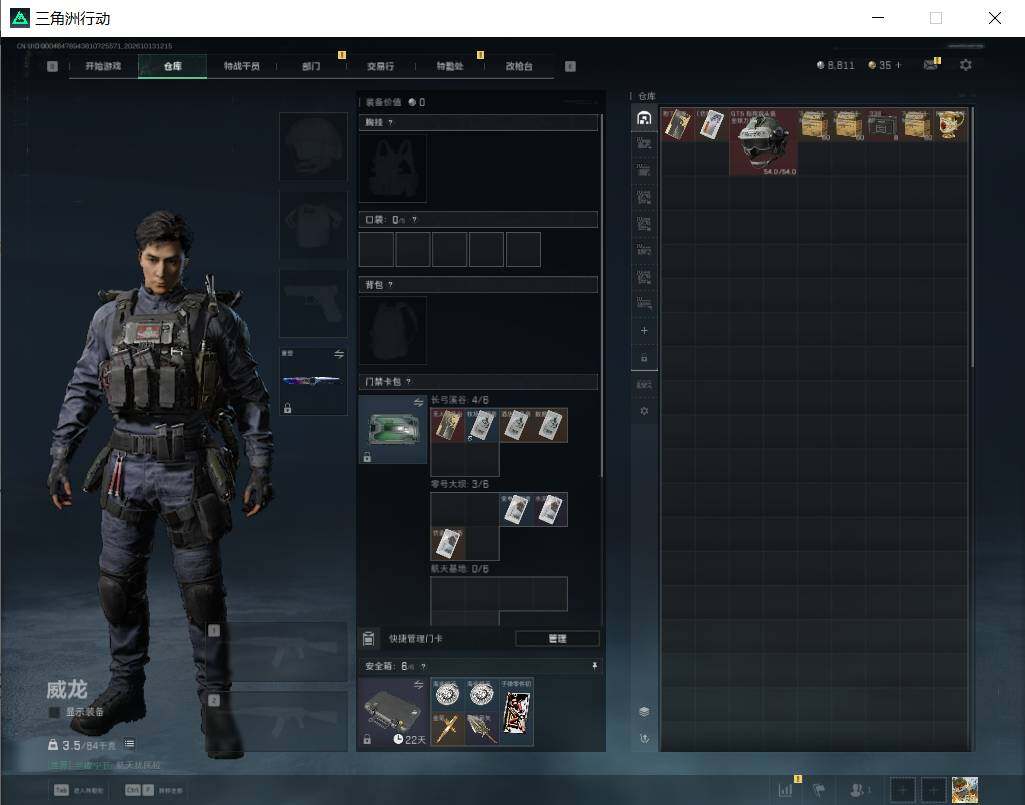Open the settings gear in top bar

click(x=966, y=65)
